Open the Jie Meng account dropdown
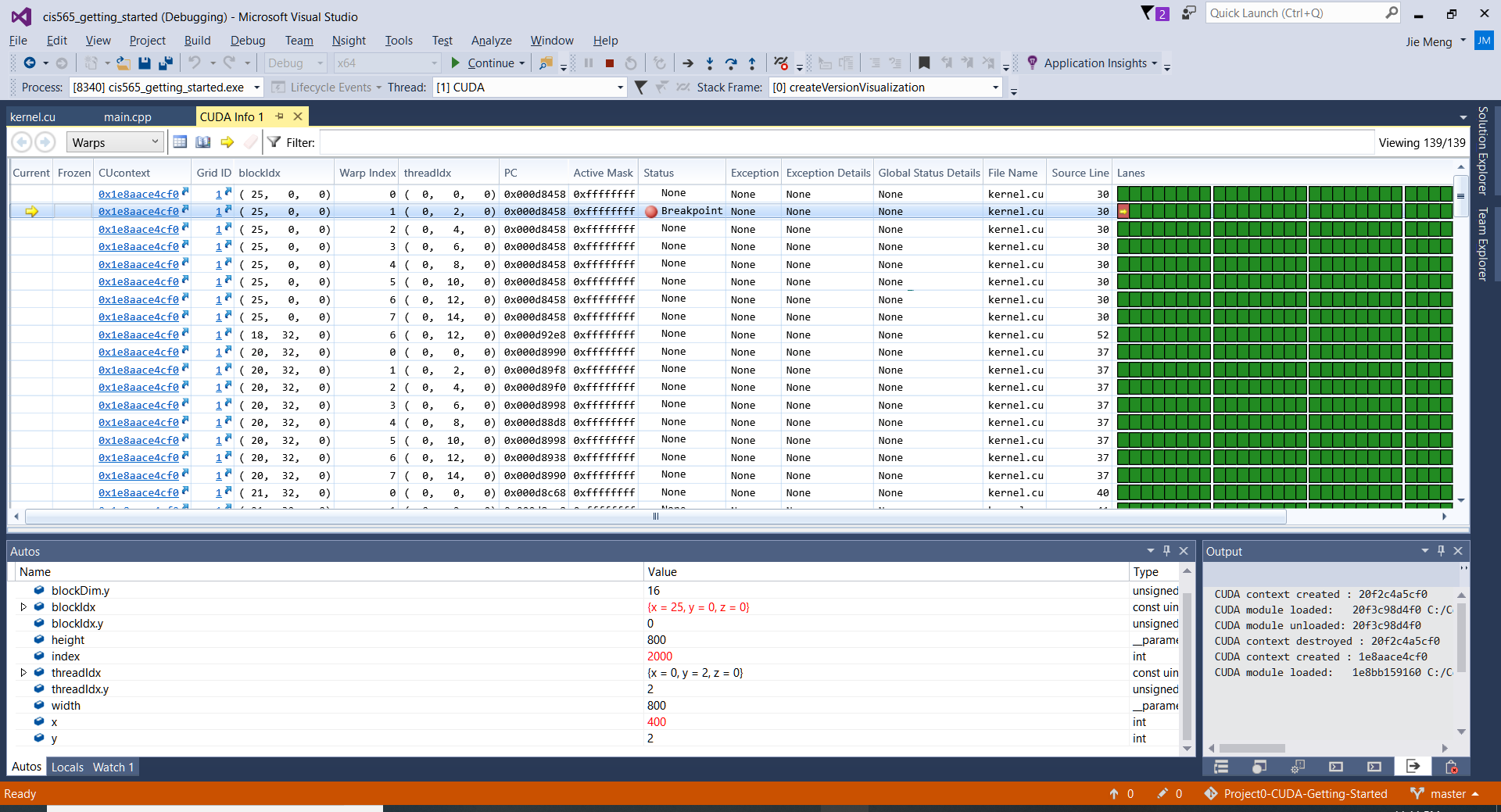 click(x=1463, y=41)
